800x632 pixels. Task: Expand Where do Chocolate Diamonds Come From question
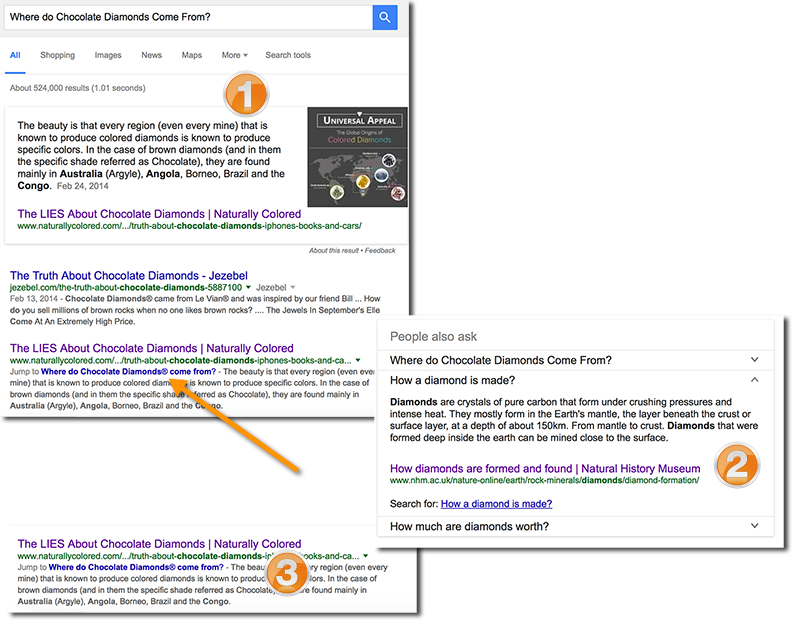575,360
